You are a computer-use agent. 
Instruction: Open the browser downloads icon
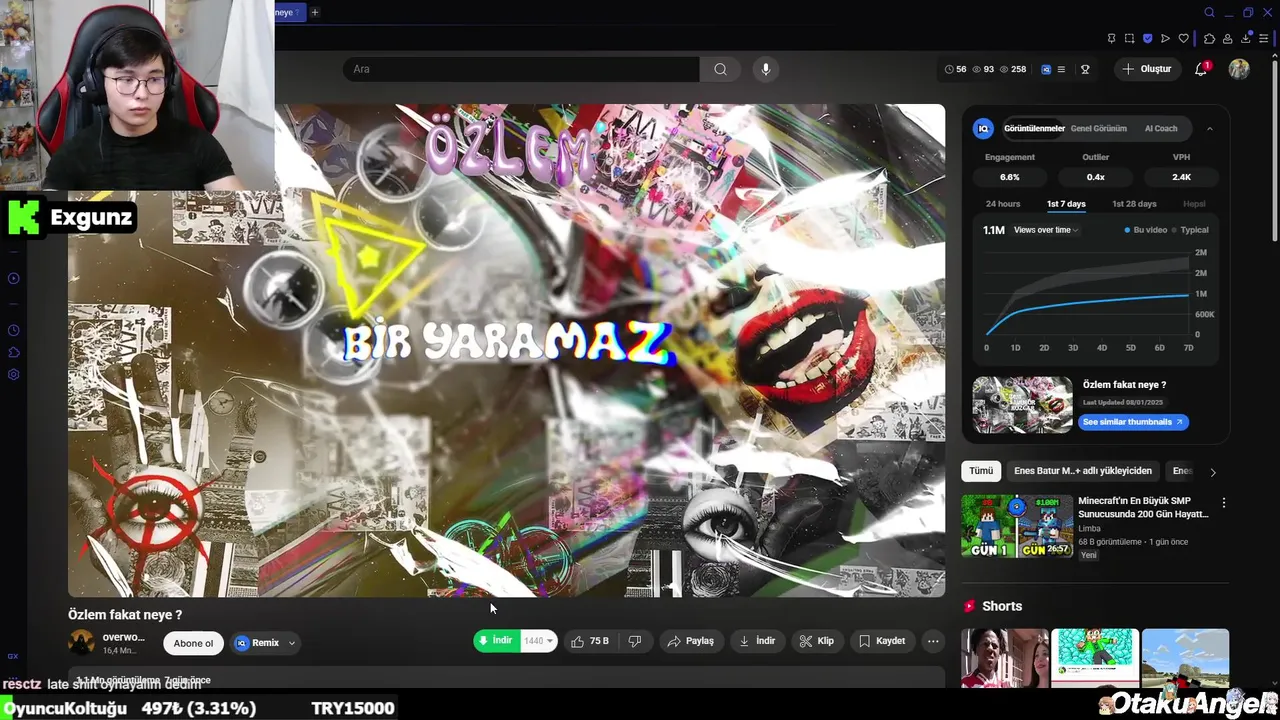pyautogui.click(x=1246, y=39)
